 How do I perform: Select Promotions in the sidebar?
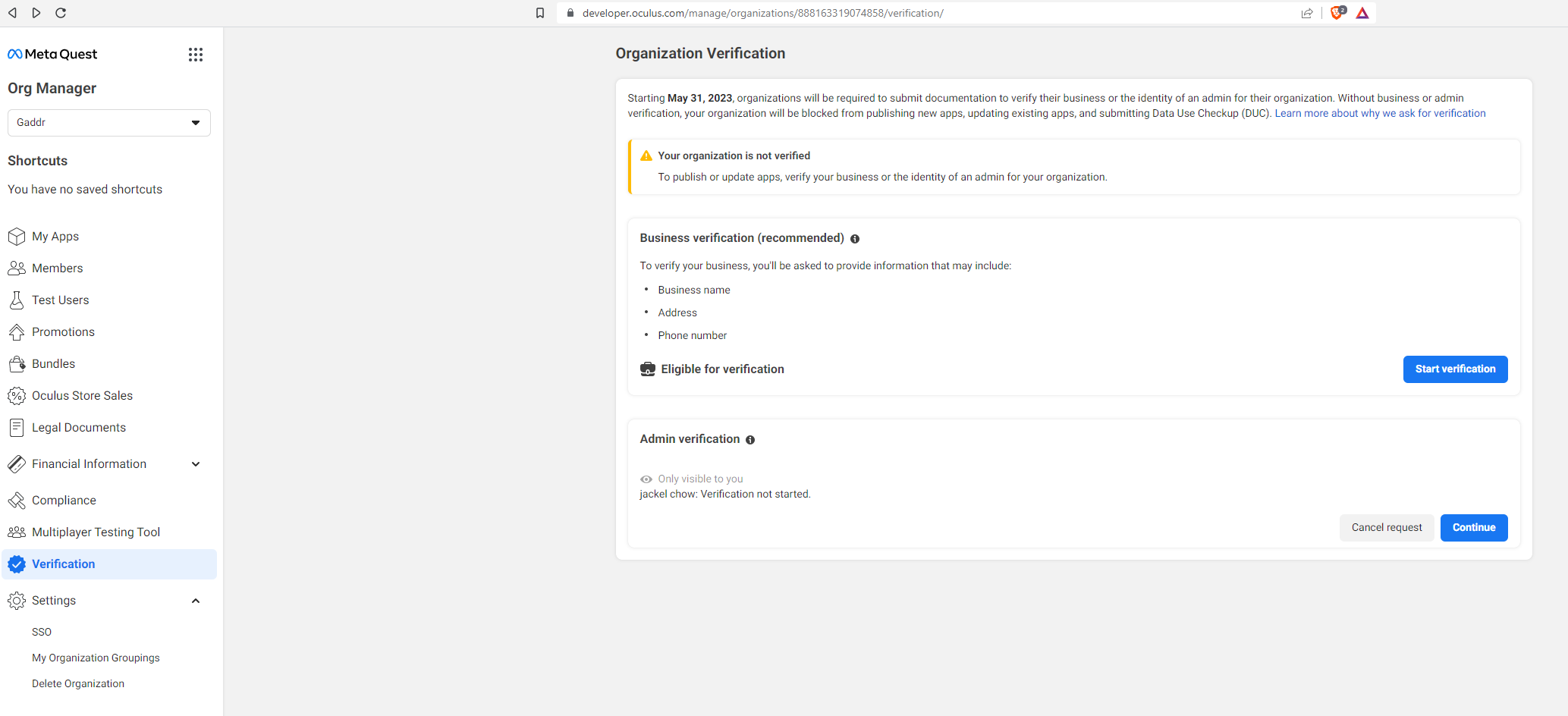(x=64, y=332)
